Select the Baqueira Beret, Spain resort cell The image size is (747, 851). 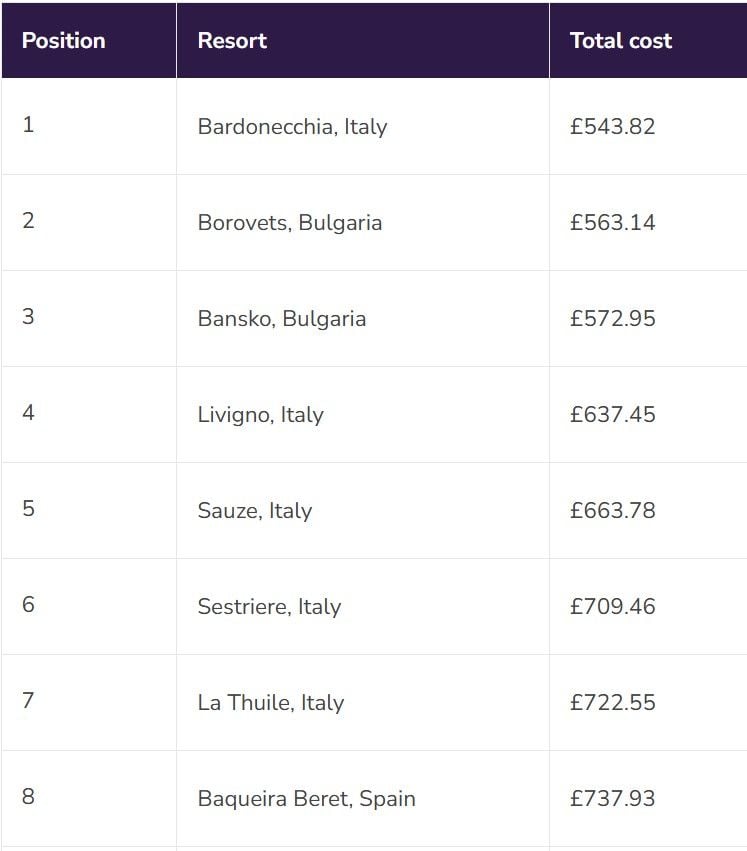pyautogui.click(x=363, y=799)
